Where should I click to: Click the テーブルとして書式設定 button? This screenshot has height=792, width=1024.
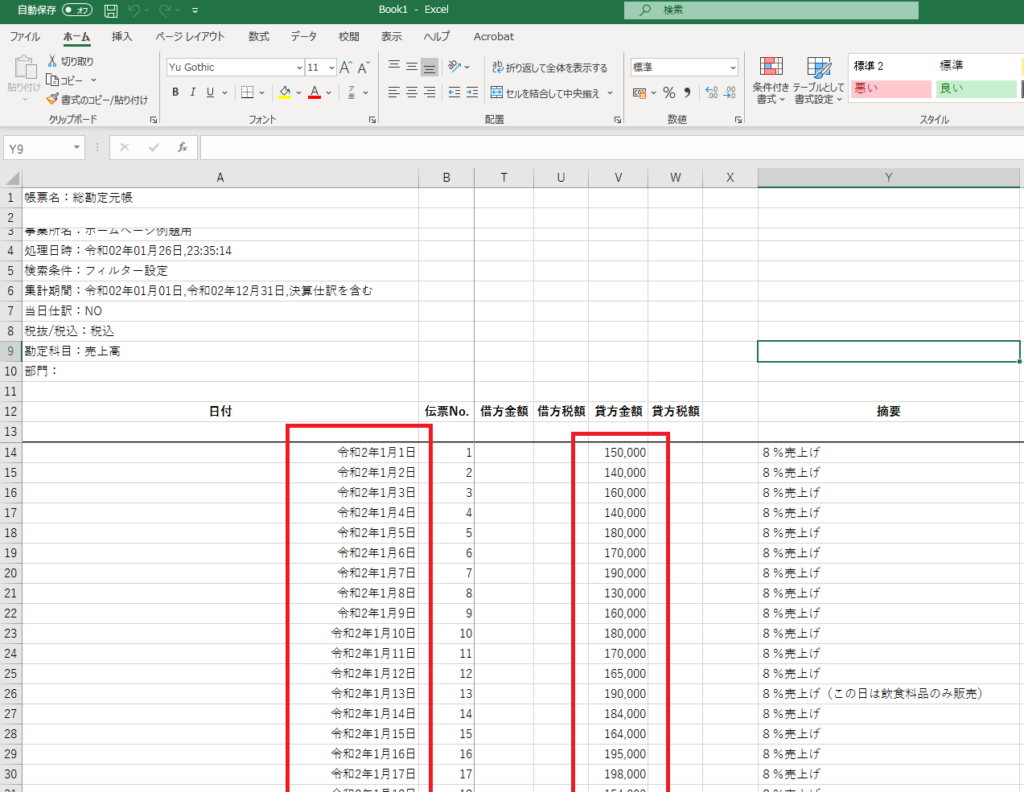click(819, 80)
